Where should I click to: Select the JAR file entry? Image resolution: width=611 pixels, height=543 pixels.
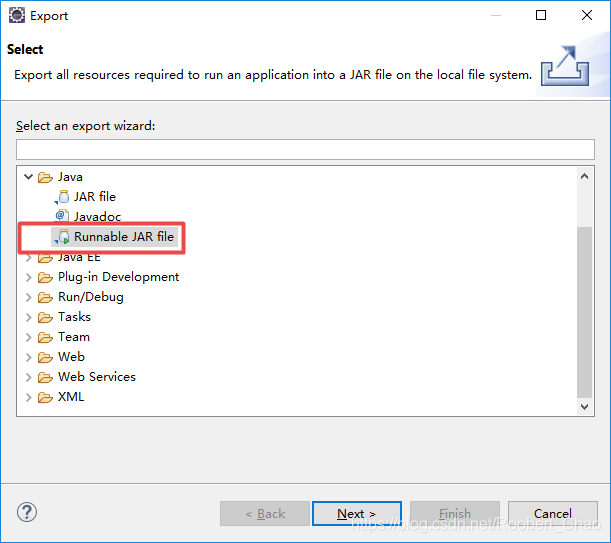(x=95, y=197)
